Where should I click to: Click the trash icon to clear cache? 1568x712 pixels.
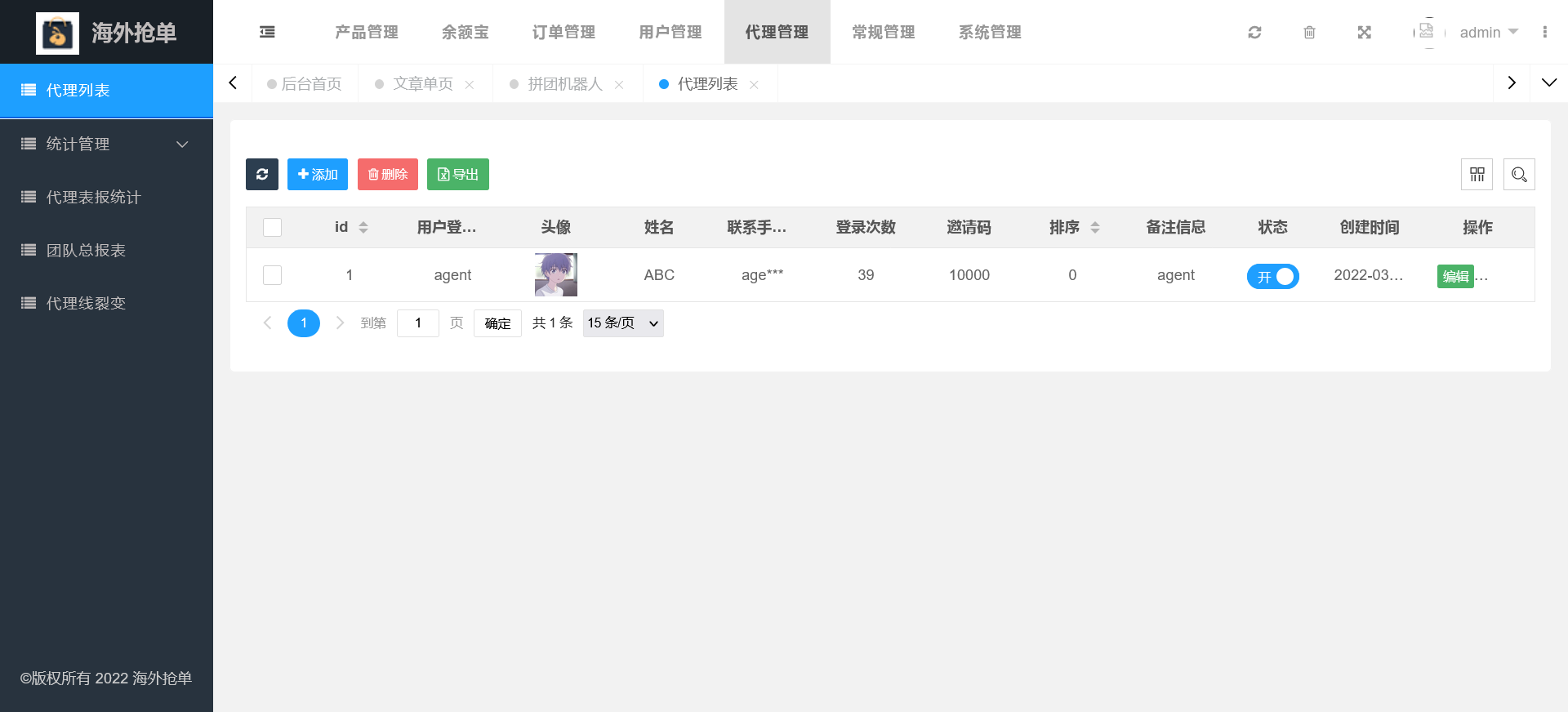1309,33
